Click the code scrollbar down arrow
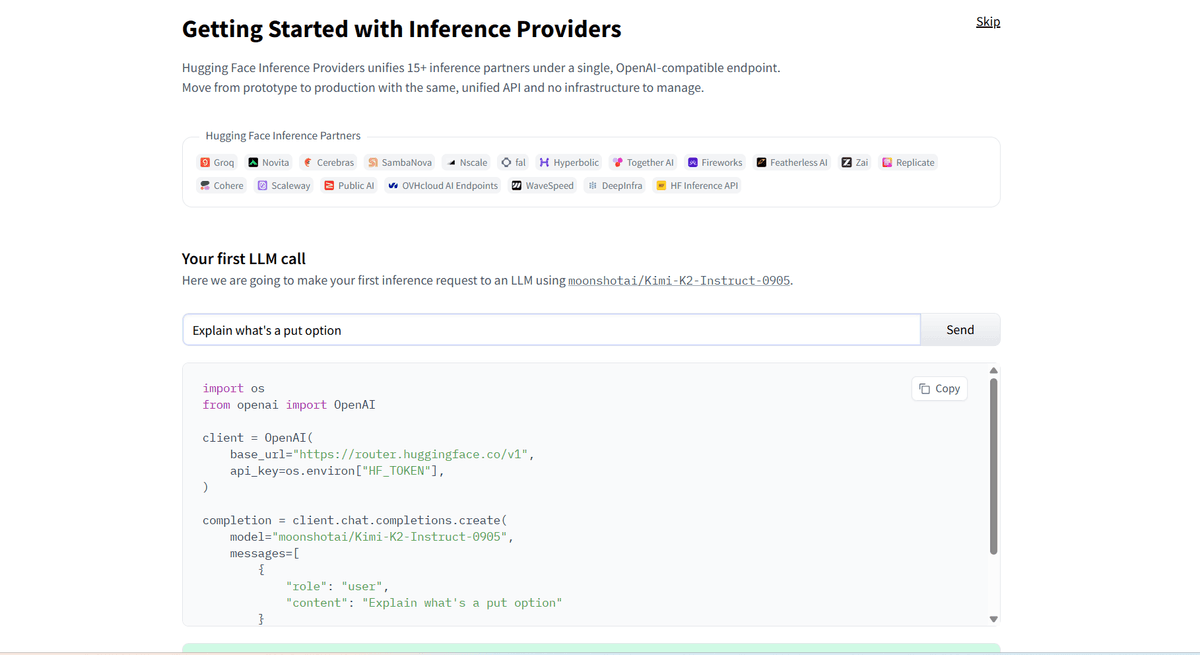1200x655 pixels. point(993,619)
